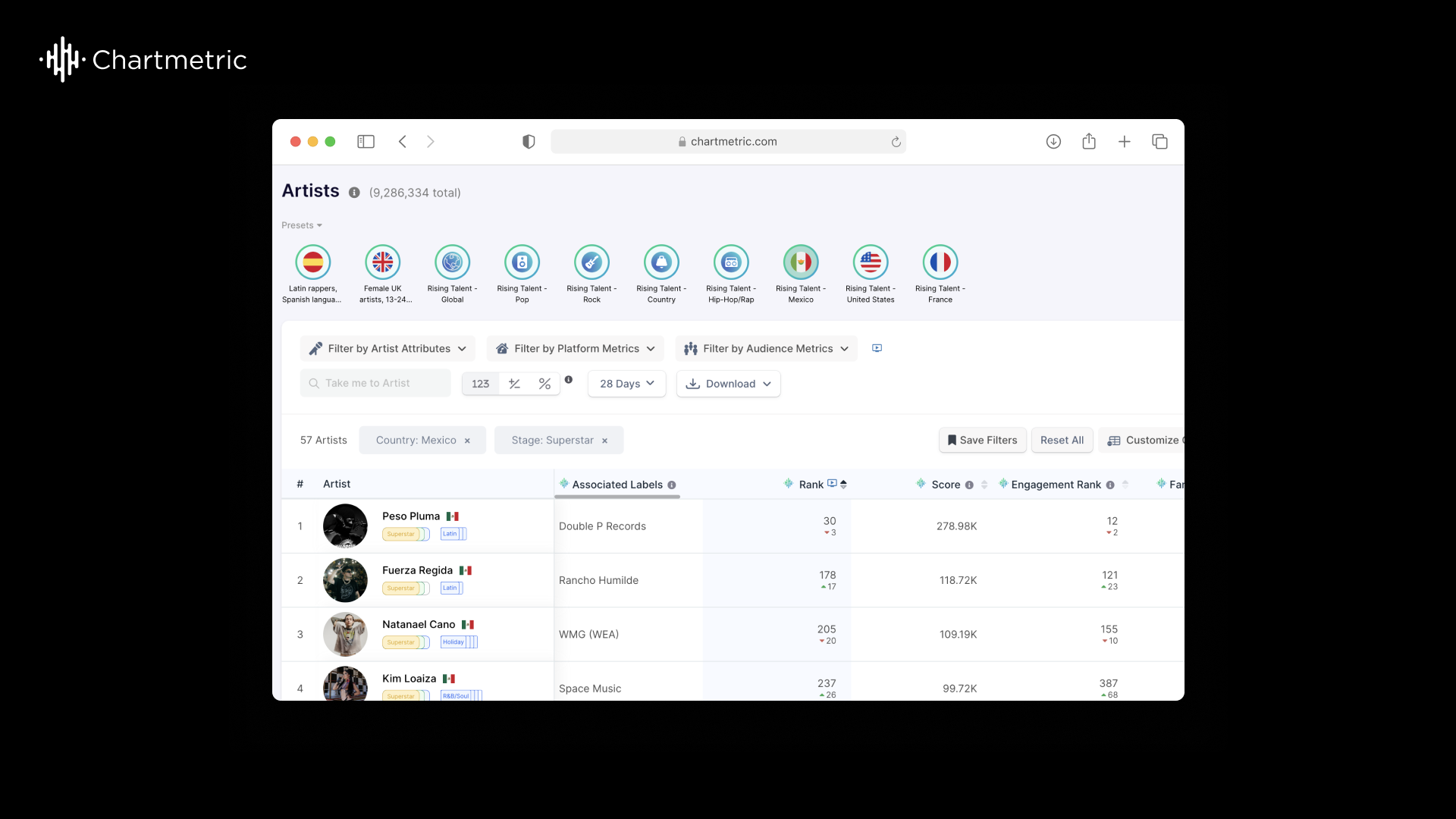The height and width of the screenshot is (819, 1456).
Task: Click the WMG (WEA) label
Action: tap(588, 635)
